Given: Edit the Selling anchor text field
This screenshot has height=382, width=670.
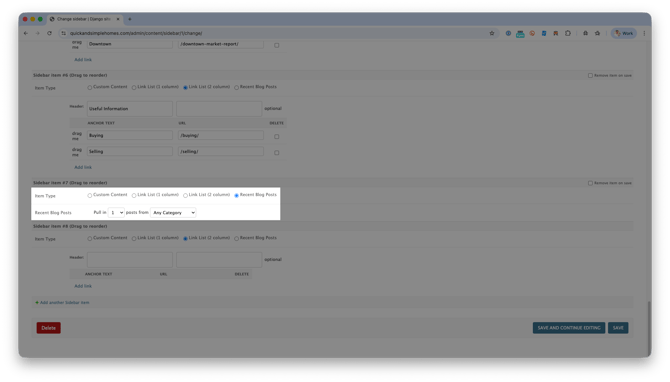Looking at the screenshot, I should coord(130,151).
